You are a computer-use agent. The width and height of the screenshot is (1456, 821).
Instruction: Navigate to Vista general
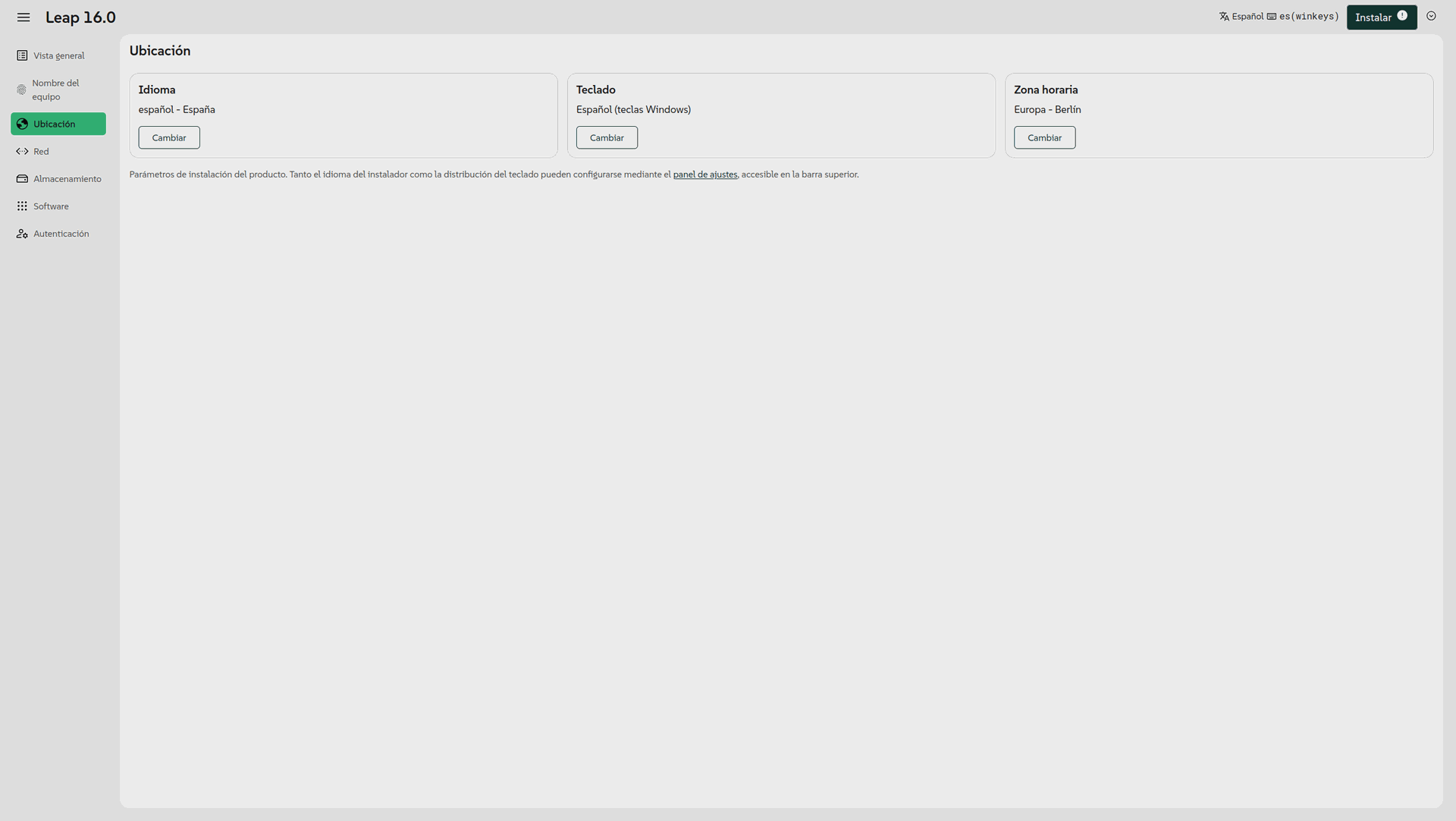[58, 55]
